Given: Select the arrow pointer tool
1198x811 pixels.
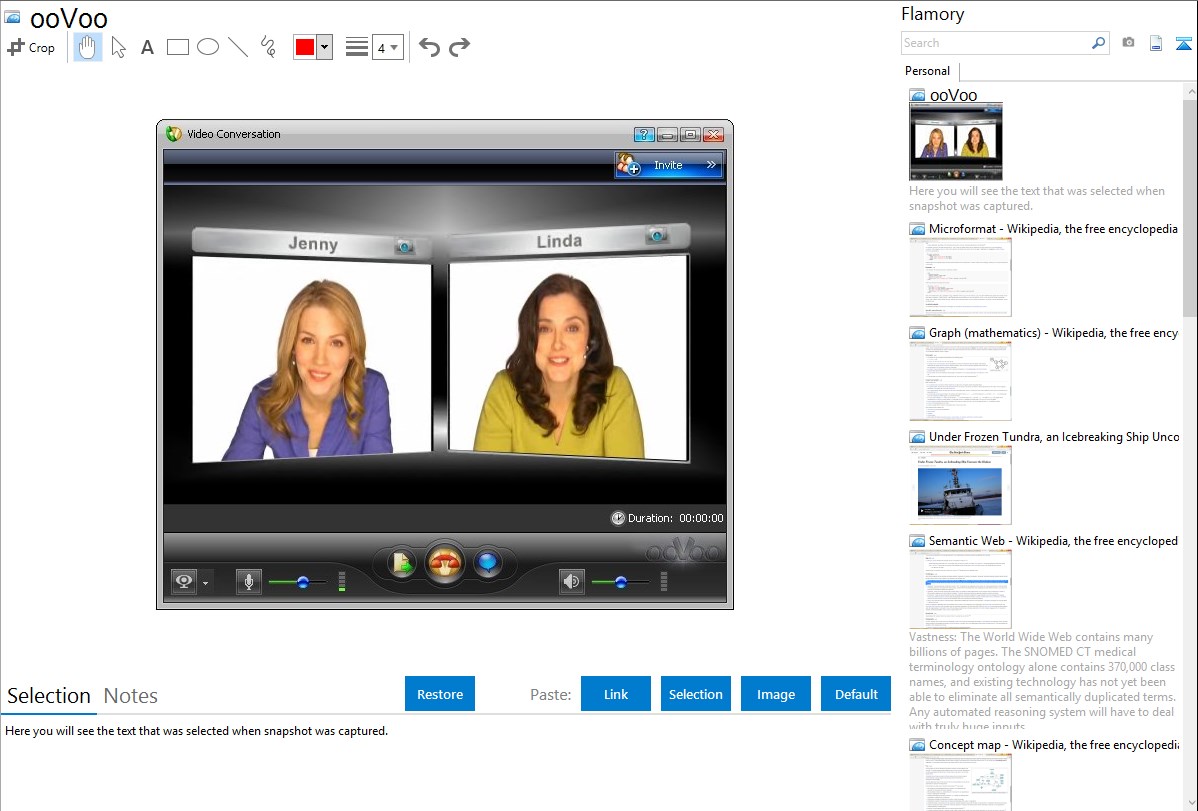Looking at the screenshot, I should (118, 47).
